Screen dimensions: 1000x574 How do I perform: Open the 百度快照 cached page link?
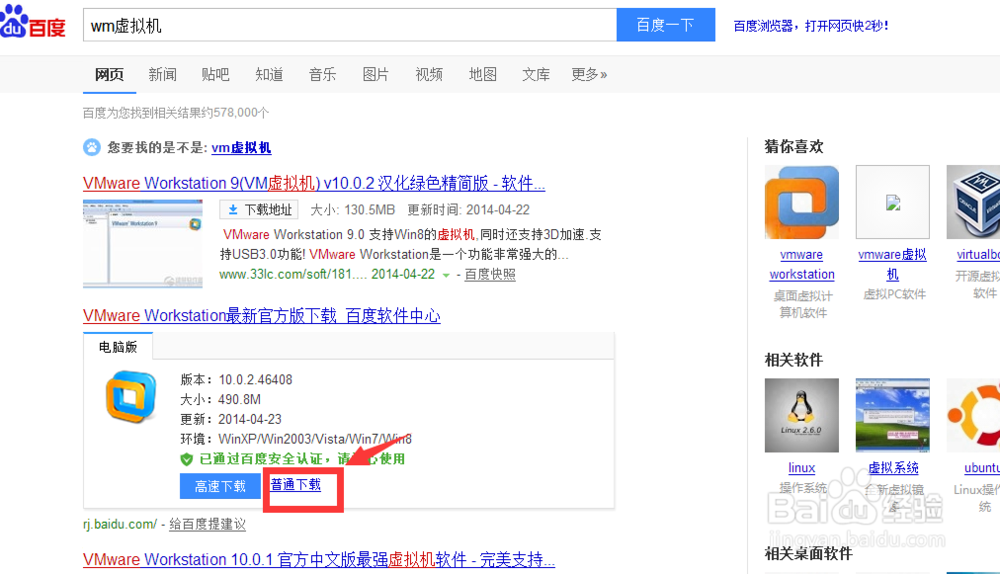pos(490,274)
